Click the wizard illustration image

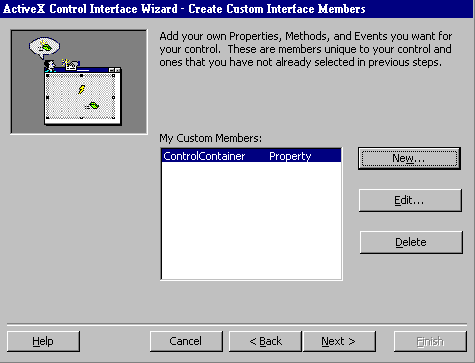(79, 82)
